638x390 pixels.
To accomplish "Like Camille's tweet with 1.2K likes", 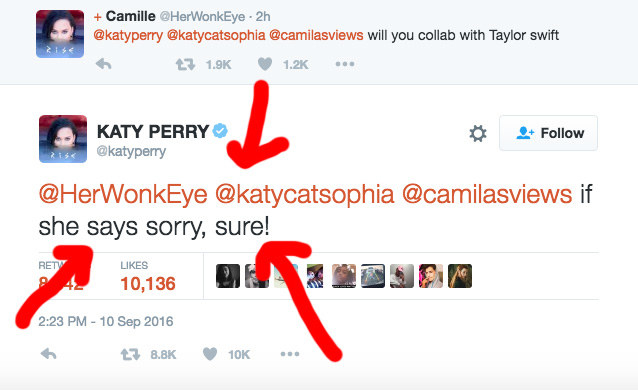I will (265, 64).
